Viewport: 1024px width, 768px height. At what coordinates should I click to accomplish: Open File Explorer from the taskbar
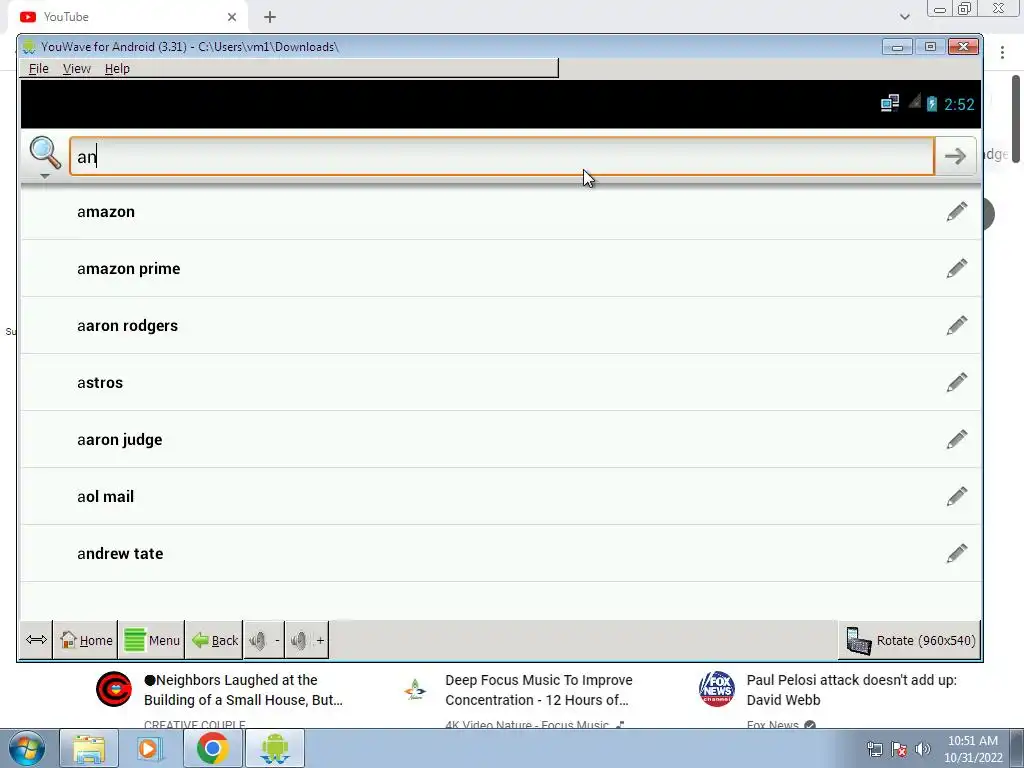[x=89, y=748]
